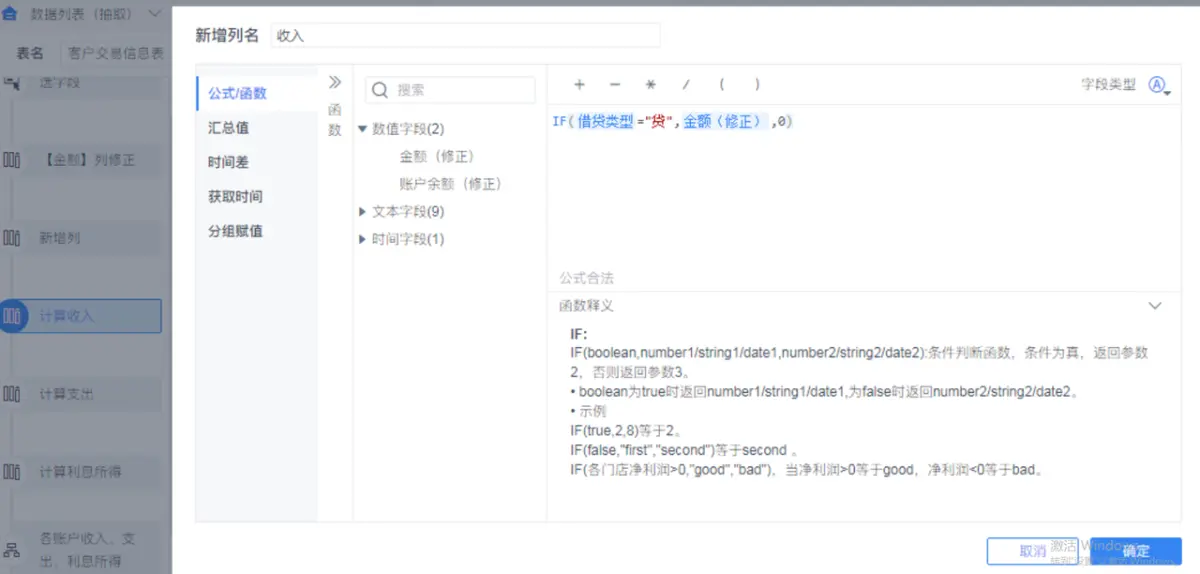Collapse the 函数释义 section chevron
The image size is (1200, 574).
[1155, 306]
